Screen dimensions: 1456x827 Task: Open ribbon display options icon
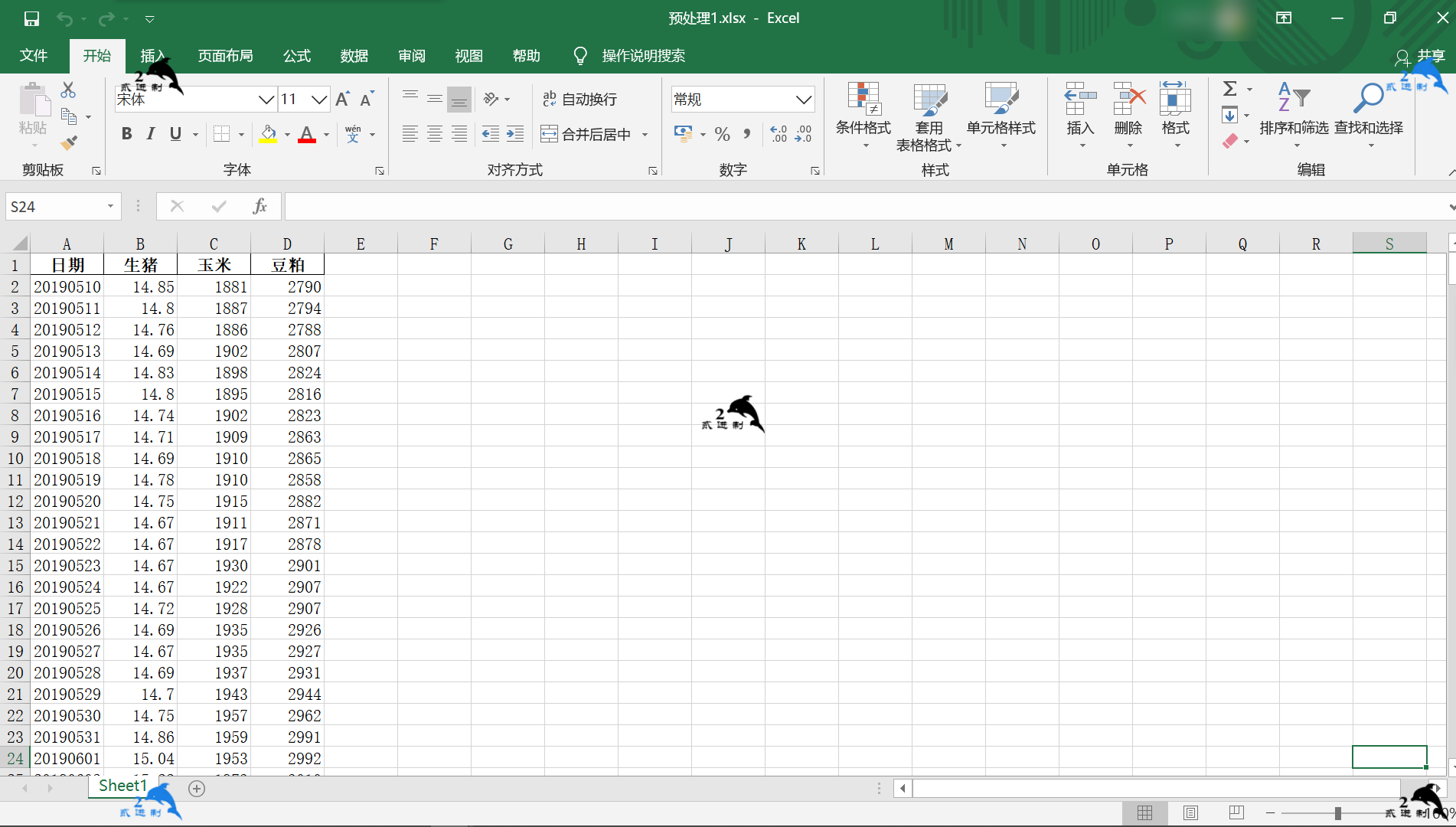(1284, 18)
